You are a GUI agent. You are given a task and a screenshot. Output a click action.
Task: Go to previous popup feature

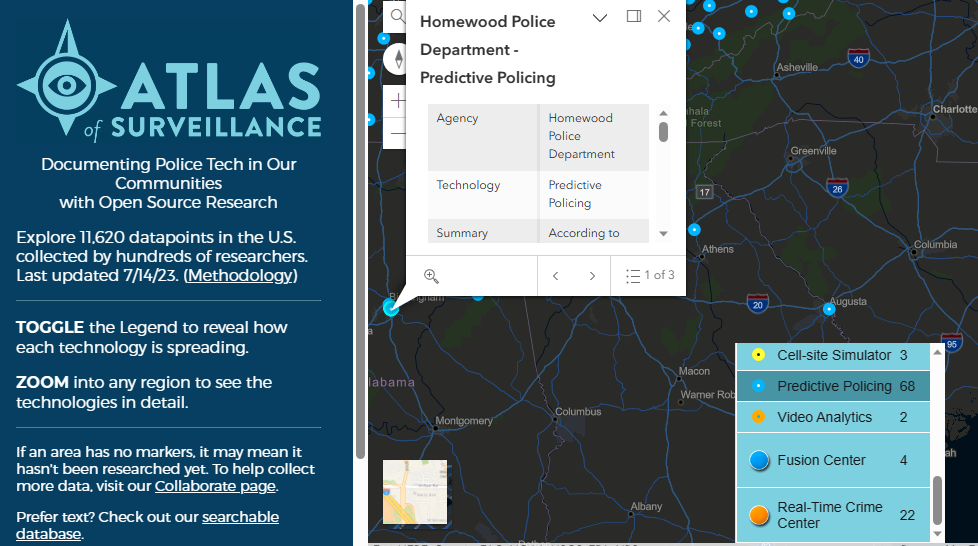(556, 276)
